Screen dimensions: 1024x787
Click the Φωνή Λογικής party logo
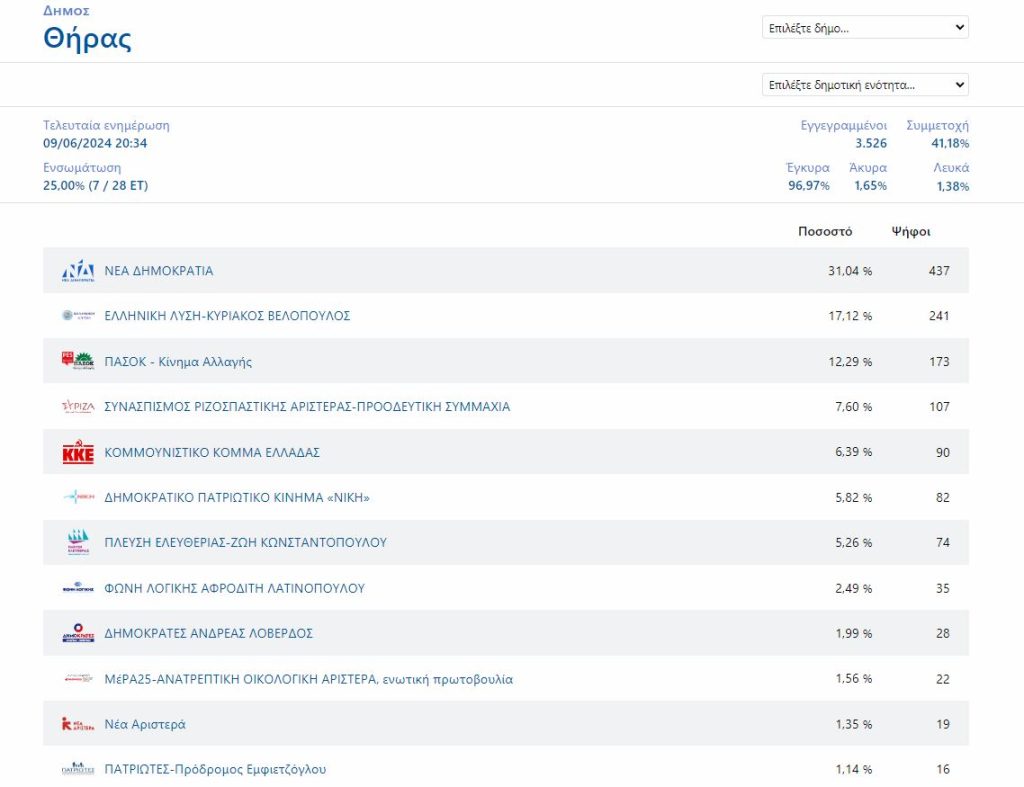(78, 588)
